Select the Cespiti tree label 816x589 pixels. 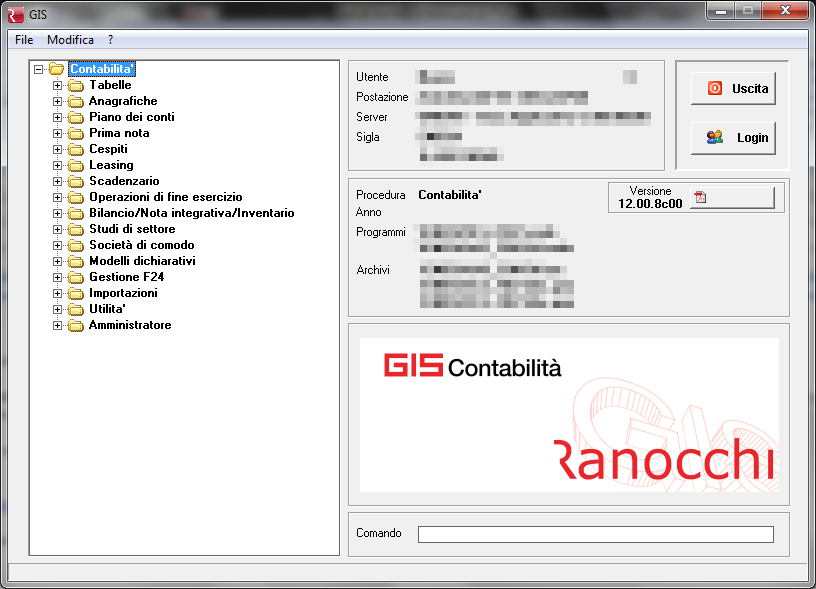(108, 149)
